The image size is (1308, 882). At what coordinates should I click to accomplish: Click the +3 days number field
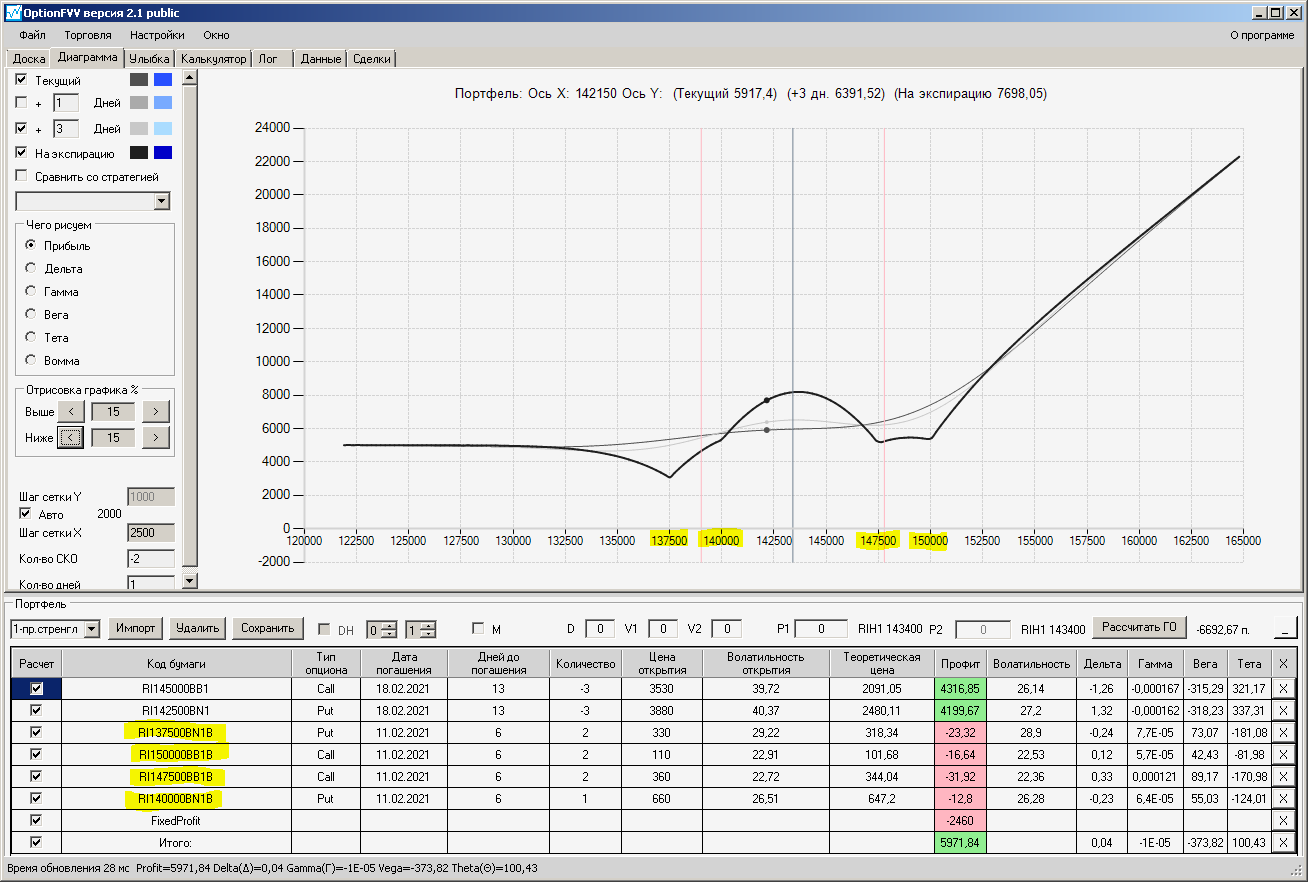(66, 129)
